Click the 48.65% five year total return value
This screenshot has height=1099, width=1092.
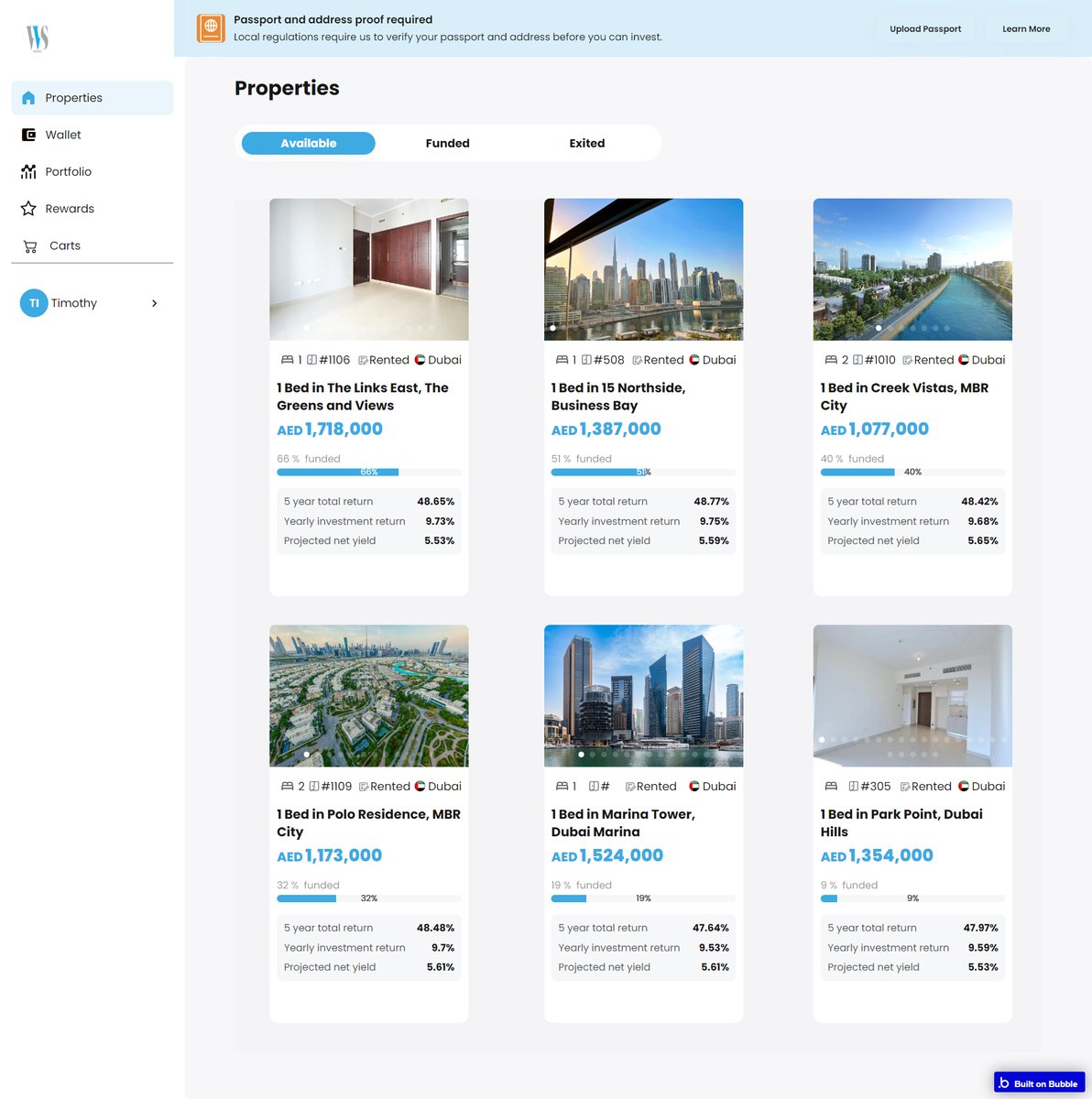(x=436, y=502)
